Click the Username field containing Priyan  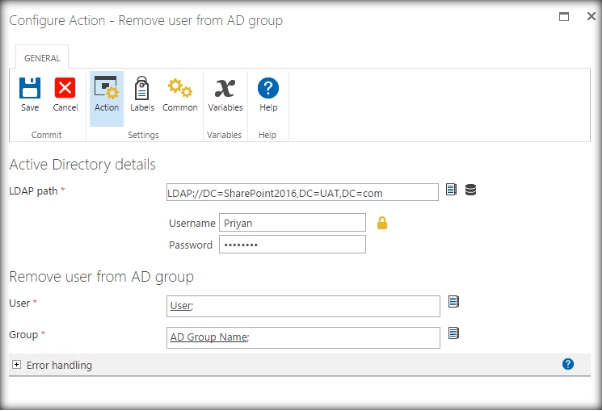292,223
